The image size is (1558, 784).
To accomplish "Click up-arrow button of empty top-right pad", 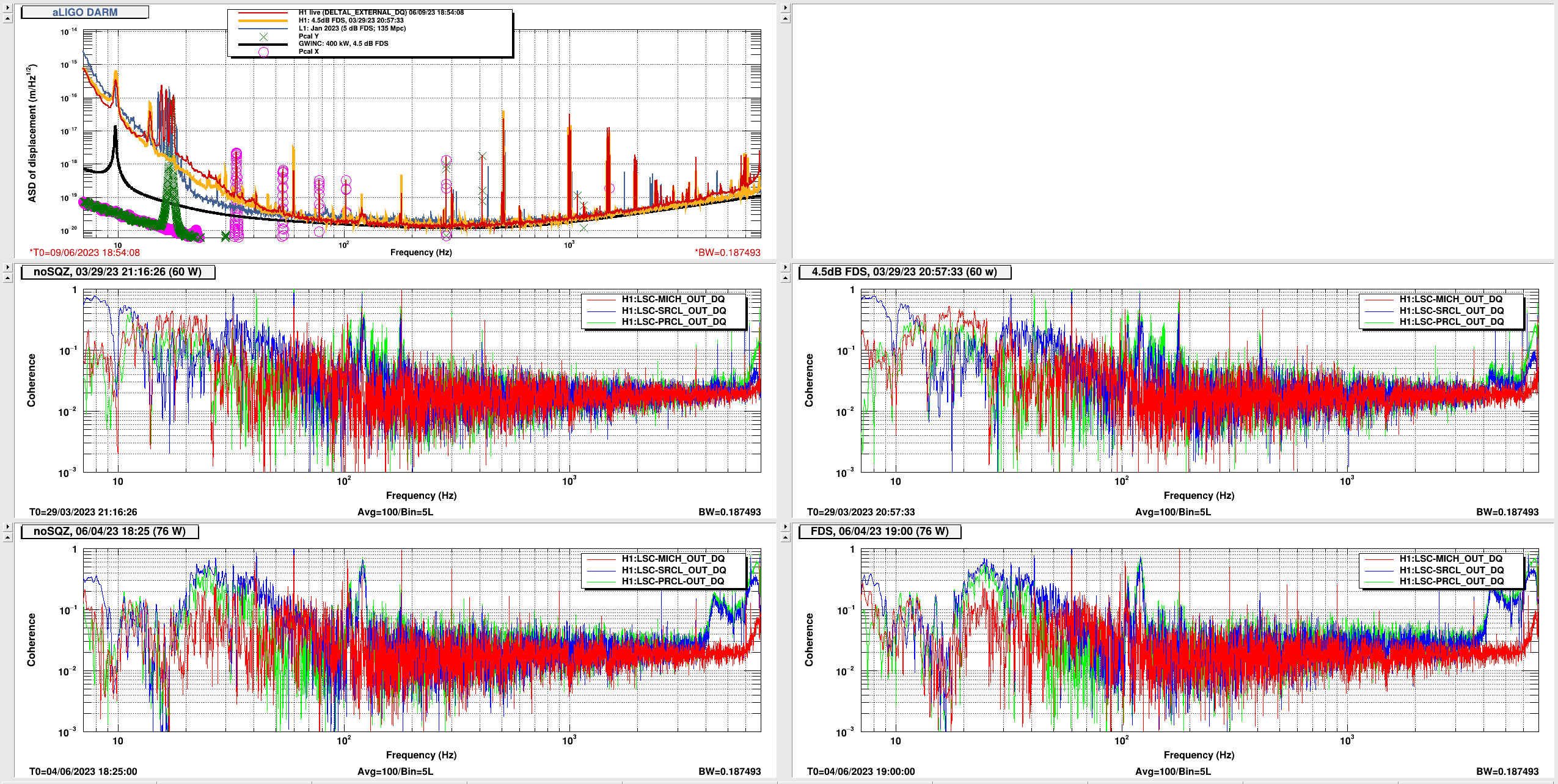I will click(785, 18).
